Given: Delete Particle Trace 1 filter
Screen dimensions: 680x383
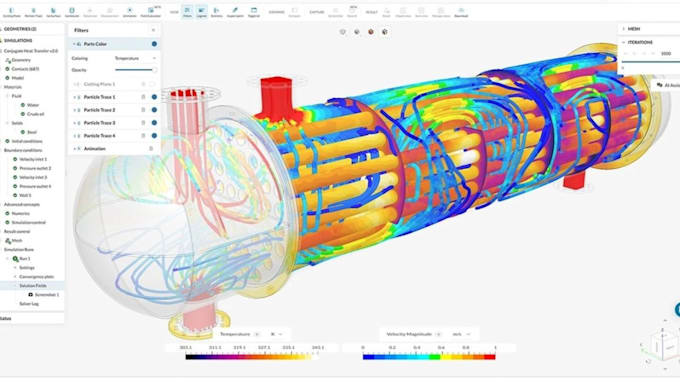Looking at the screenshot, I should point(143,97).
